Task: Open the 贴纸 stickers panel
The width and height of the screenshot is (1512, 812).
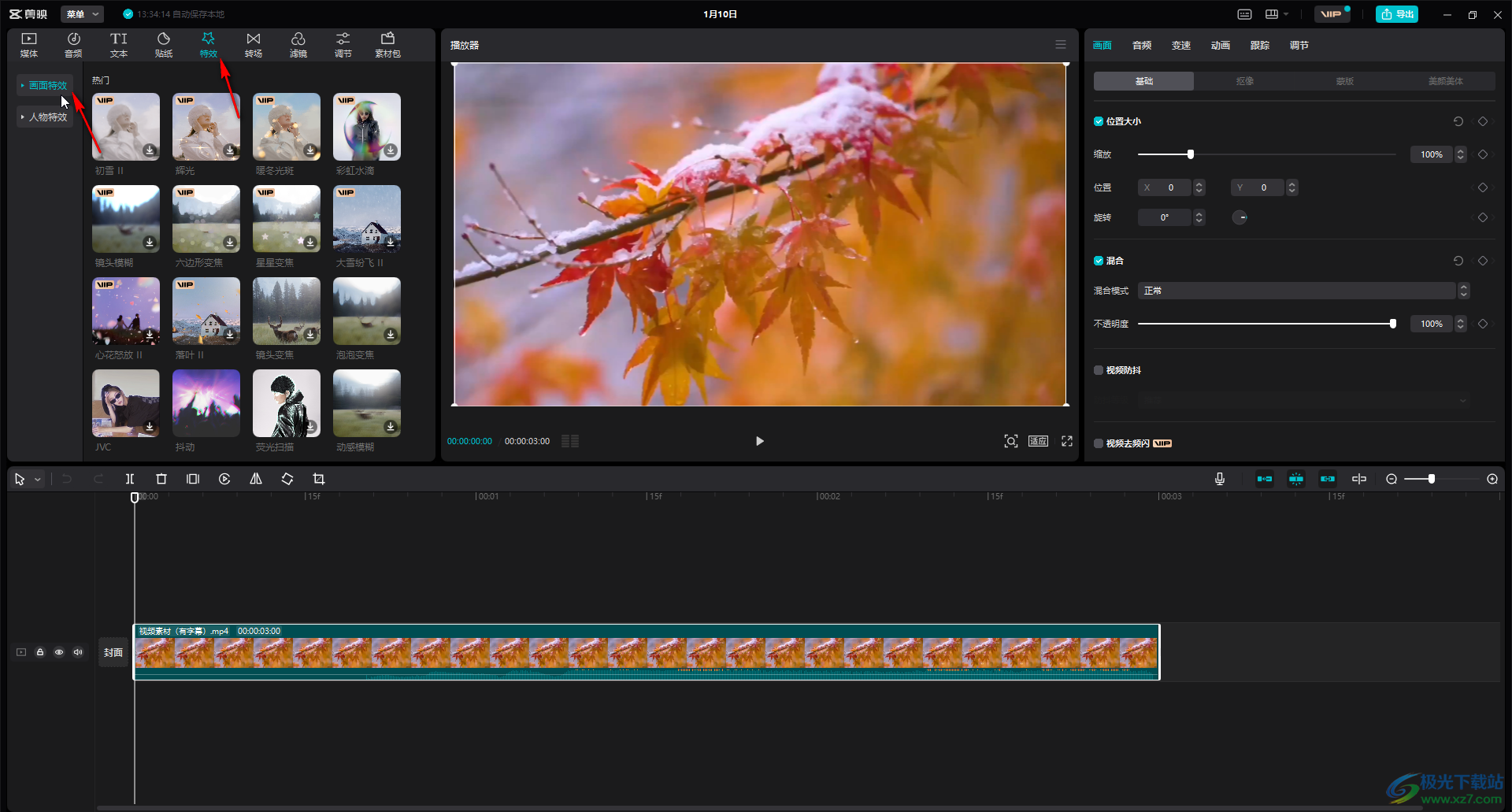Action: pyautogui.click(x=164, y=45)
